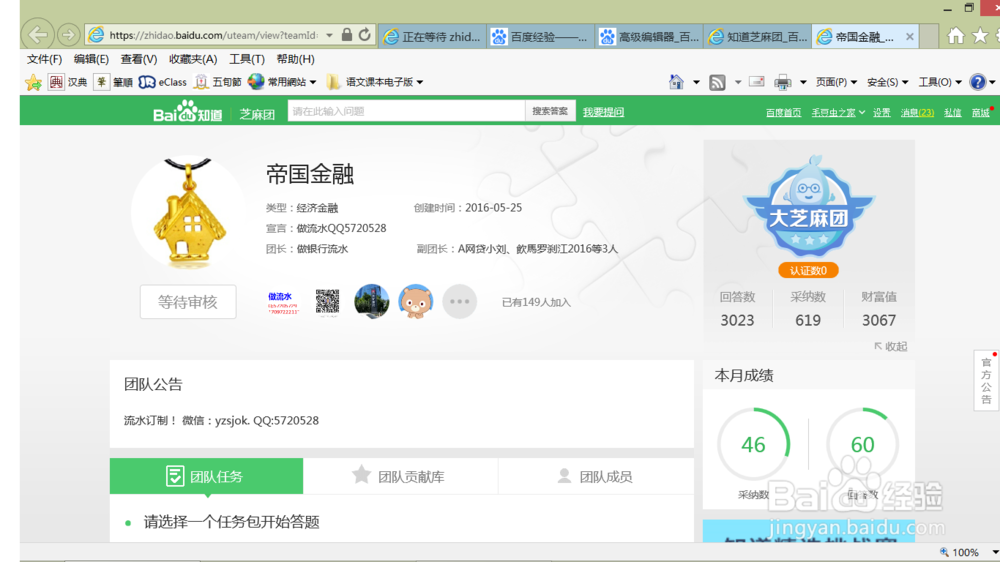The image size is (1000, 562).
Task: Switch to the 正在等待 zhid... tab
Action: coord(432,37)
